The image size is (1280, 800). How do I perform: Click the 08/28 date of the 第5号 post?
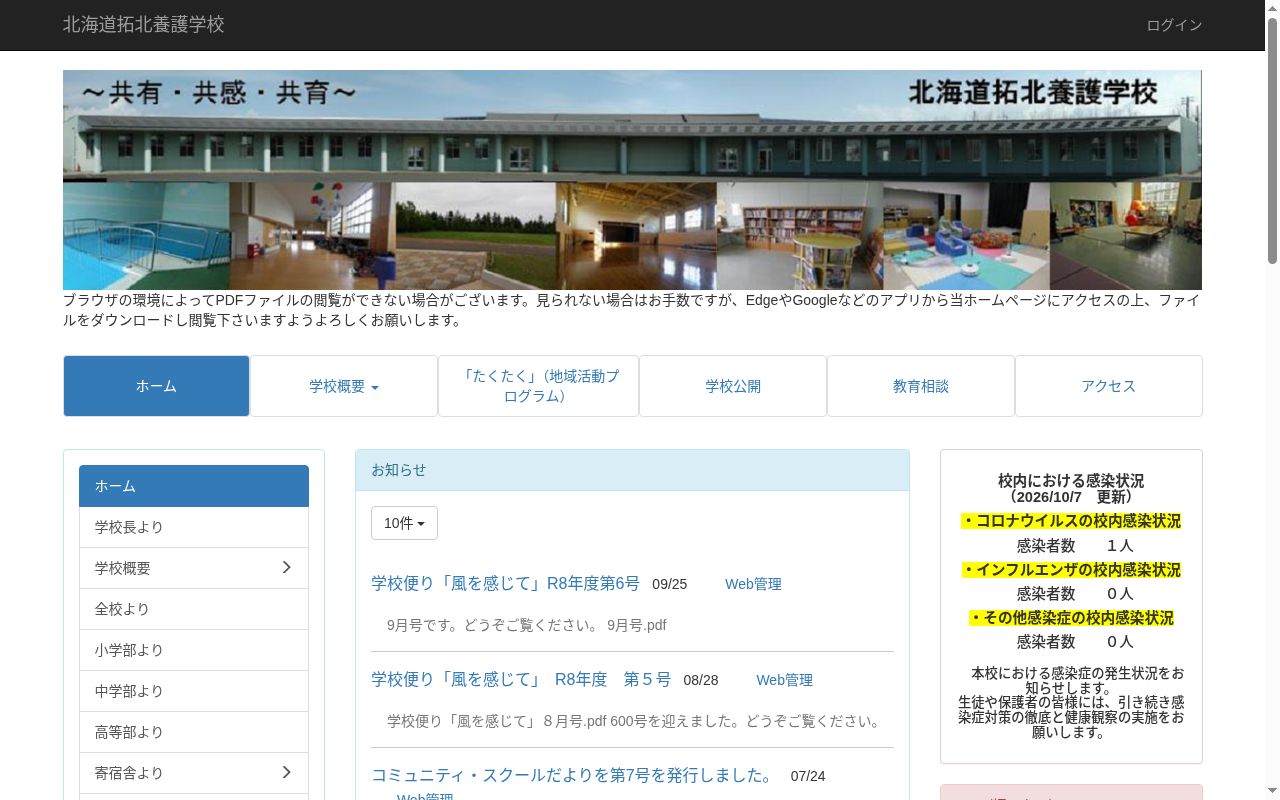coord(701,680)
